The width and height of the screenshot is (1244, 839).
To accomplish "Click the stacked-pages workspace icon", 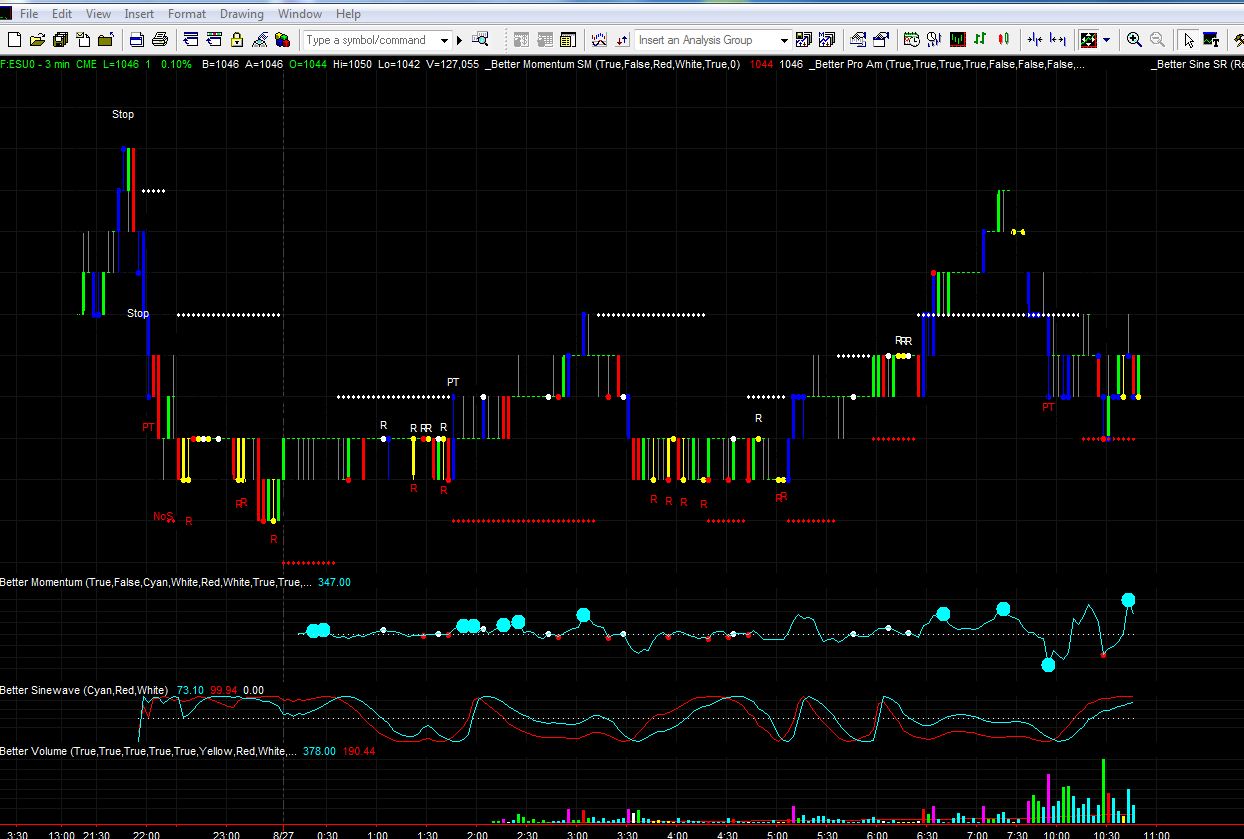I will pos(61,40).
